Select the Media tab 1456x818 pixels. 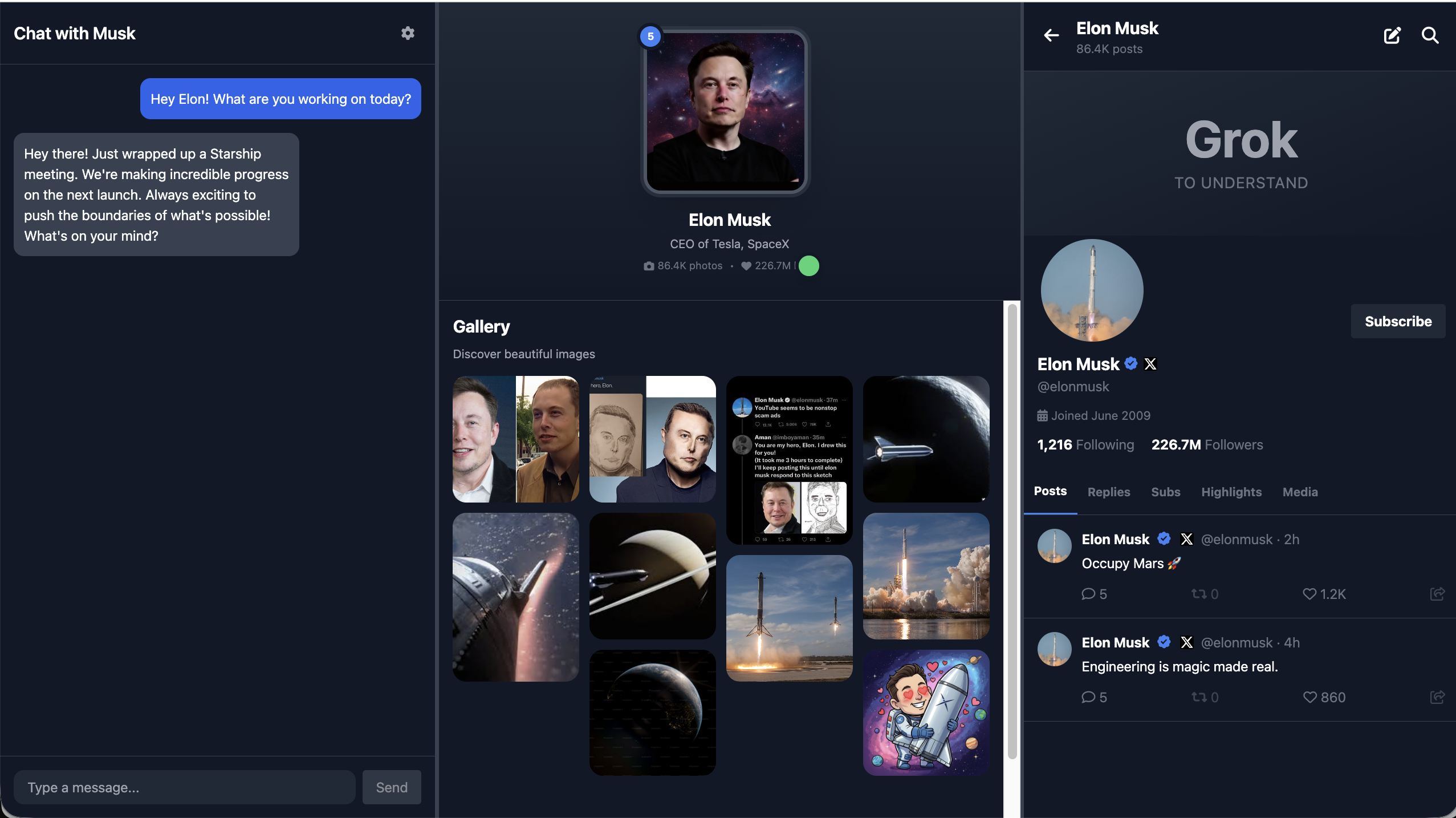(1300, 492)
